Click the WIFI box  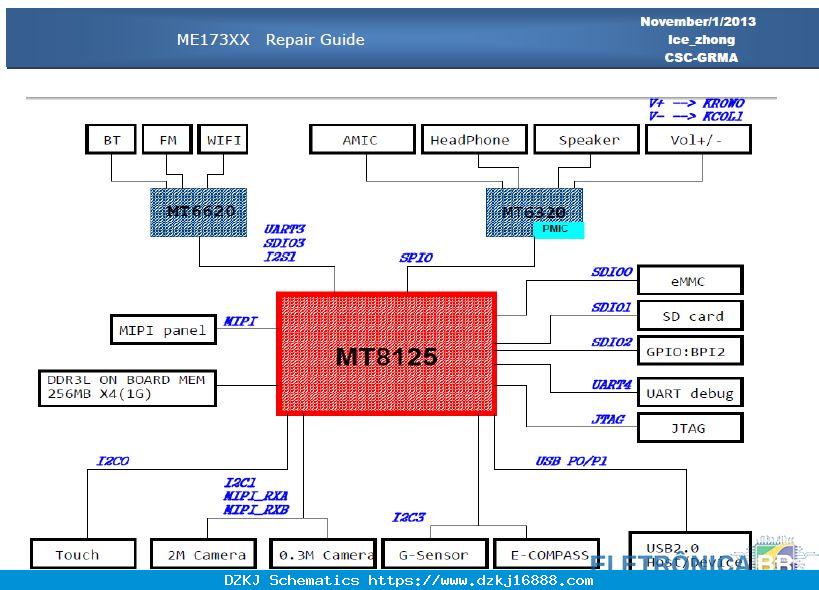tap(223, 139)
